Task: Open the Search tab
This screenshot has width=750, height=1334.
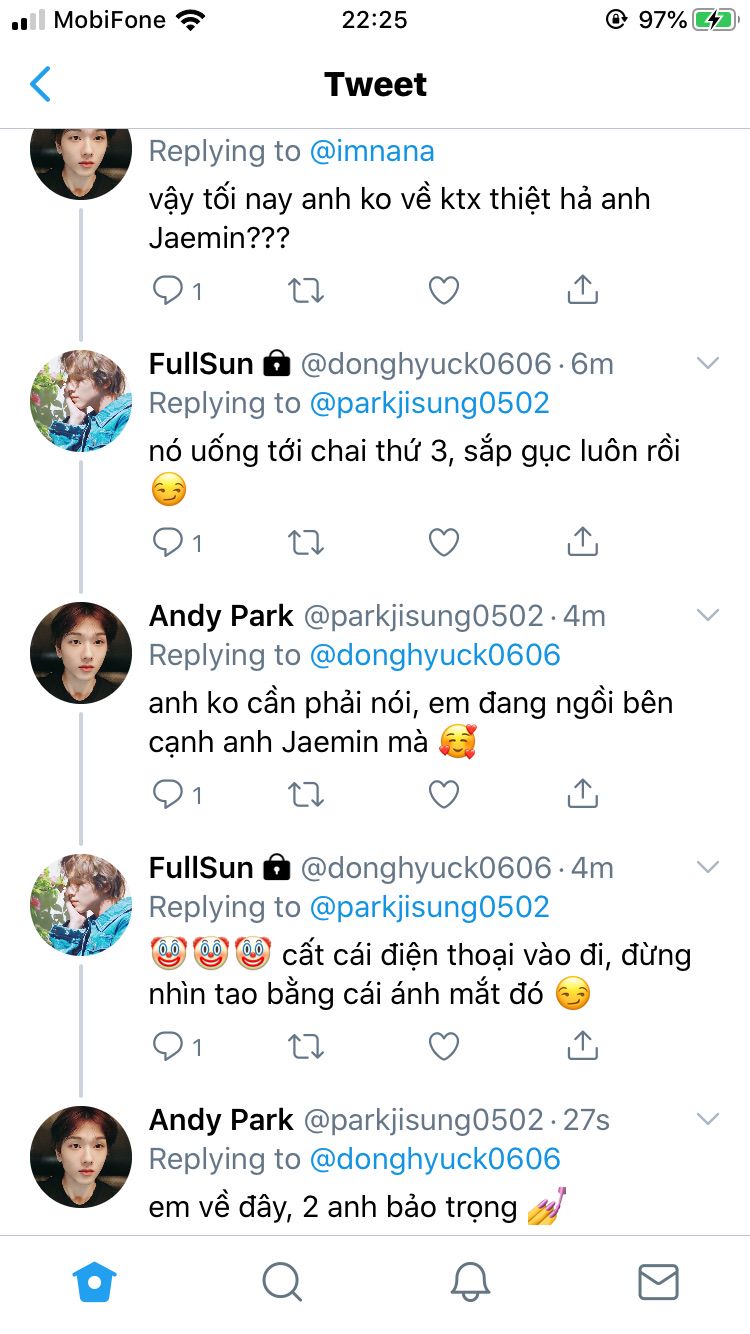Action: pyautogui.click(x=282, y=1282)
